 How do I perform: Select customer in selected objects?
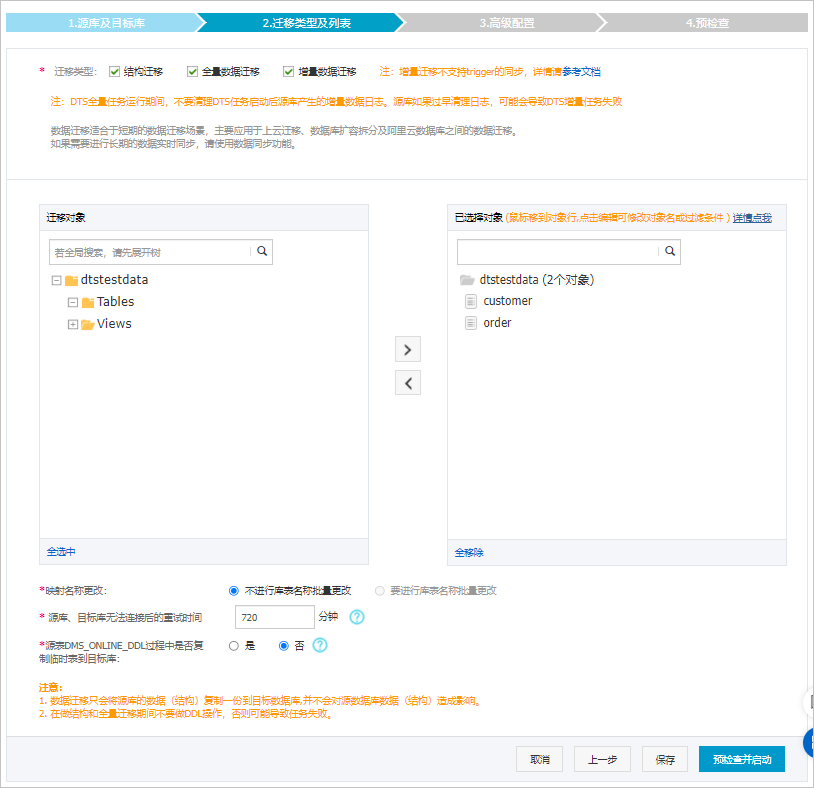(508, 301)
